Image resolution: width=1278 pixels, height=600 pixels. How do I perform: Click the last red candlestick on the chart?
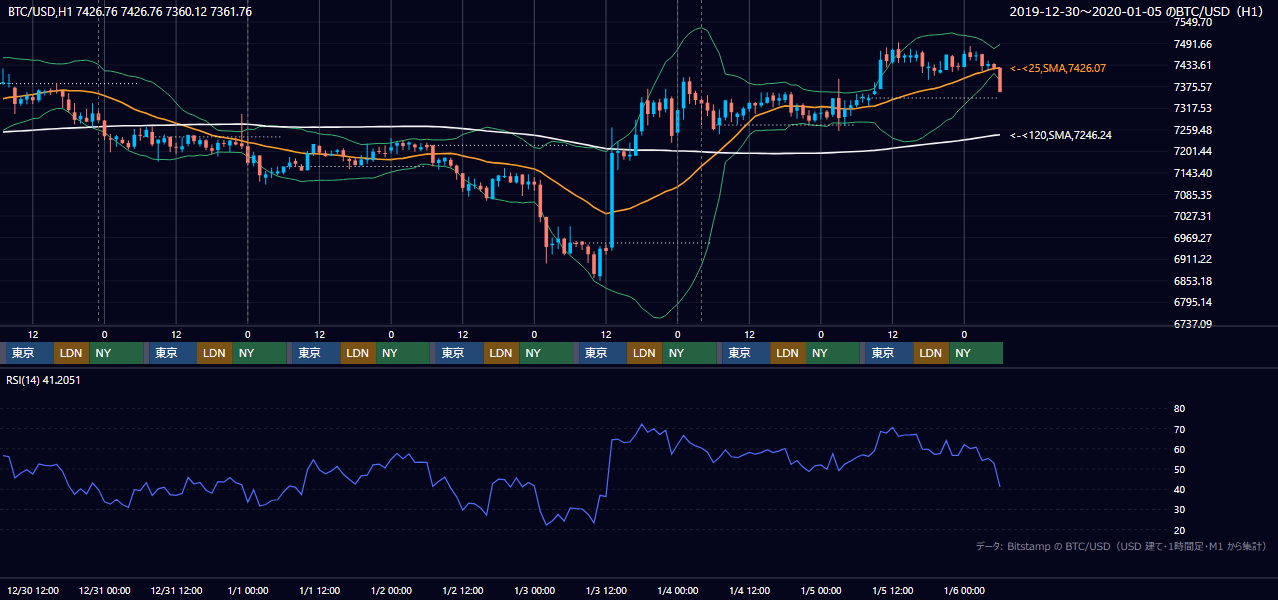pos(1000,80)
